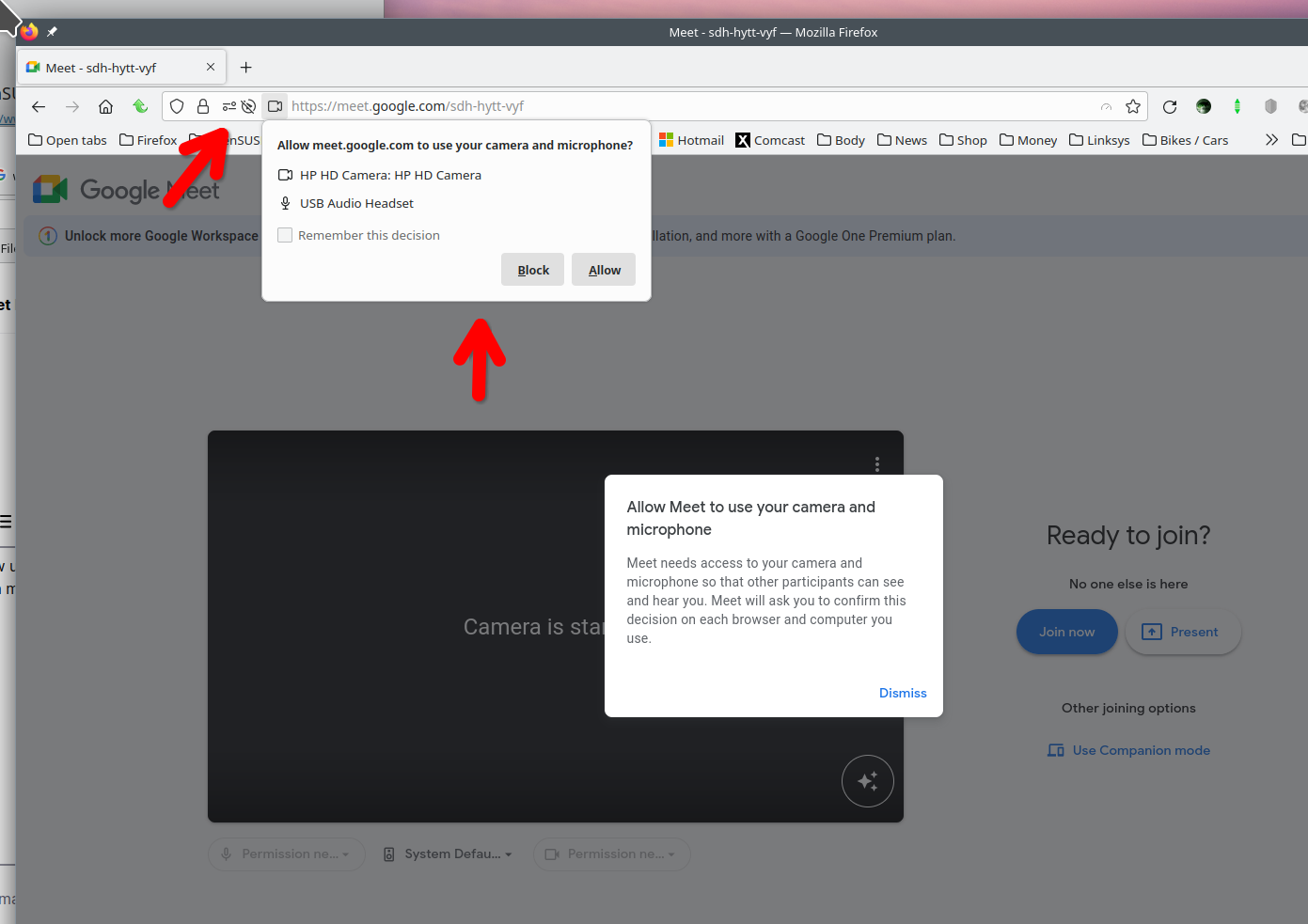Show more bookmarks with the double chevron
This screenshot has width=1308, height=924.
point(1272,140)
